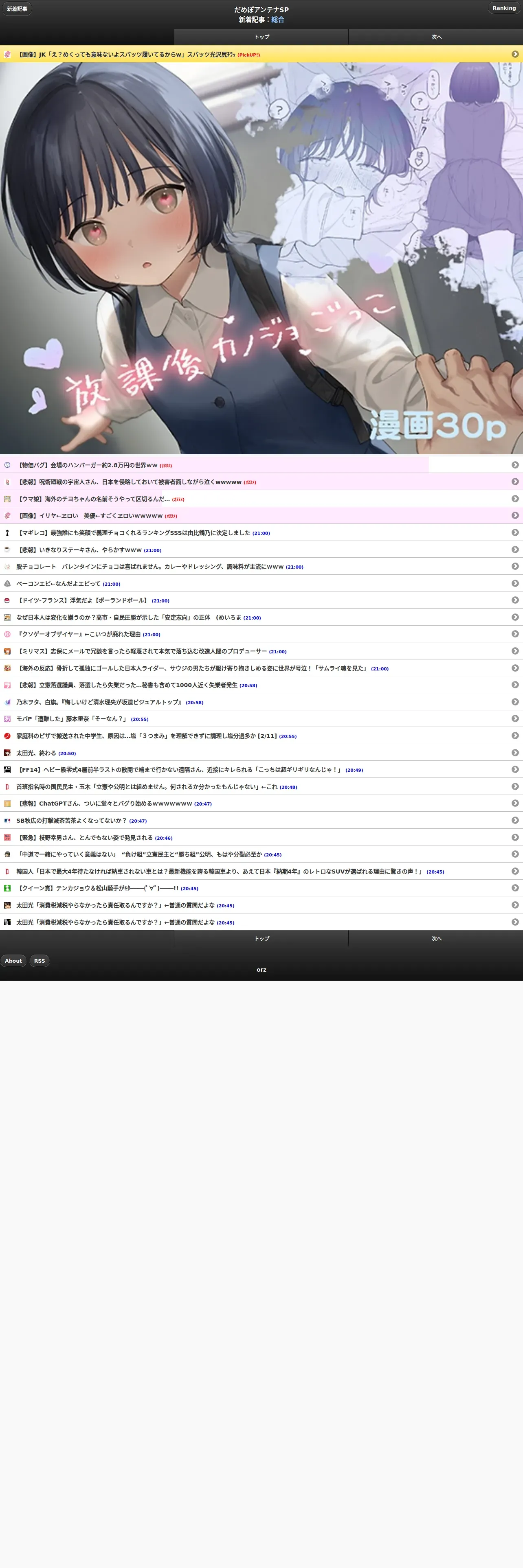This screenshot has width=523, height=1568.
Task: Click the arrow icon on 【緊急】枝野幸男さん row
Action: tap(515, 838)
